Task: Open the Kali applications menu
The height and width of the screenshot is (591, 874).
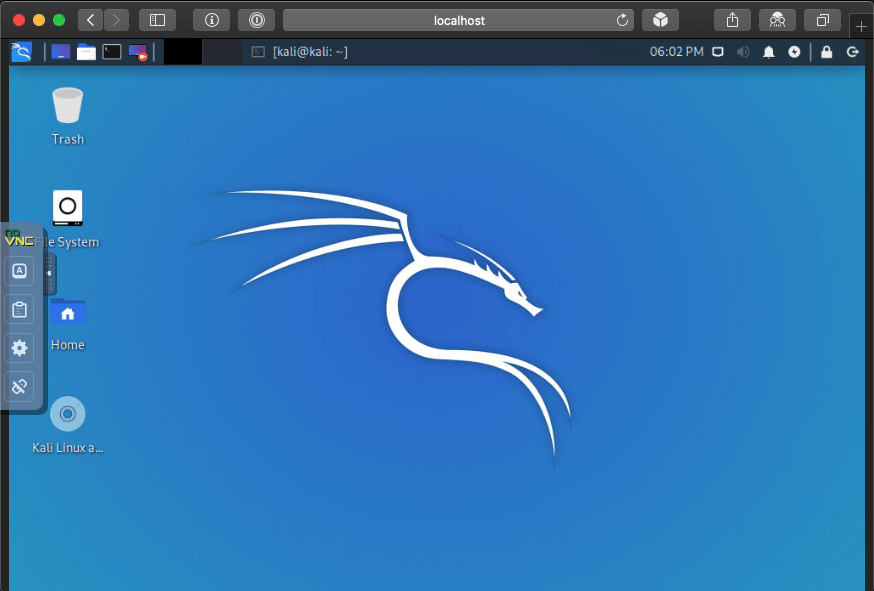Action: click(x=21, y=52)
